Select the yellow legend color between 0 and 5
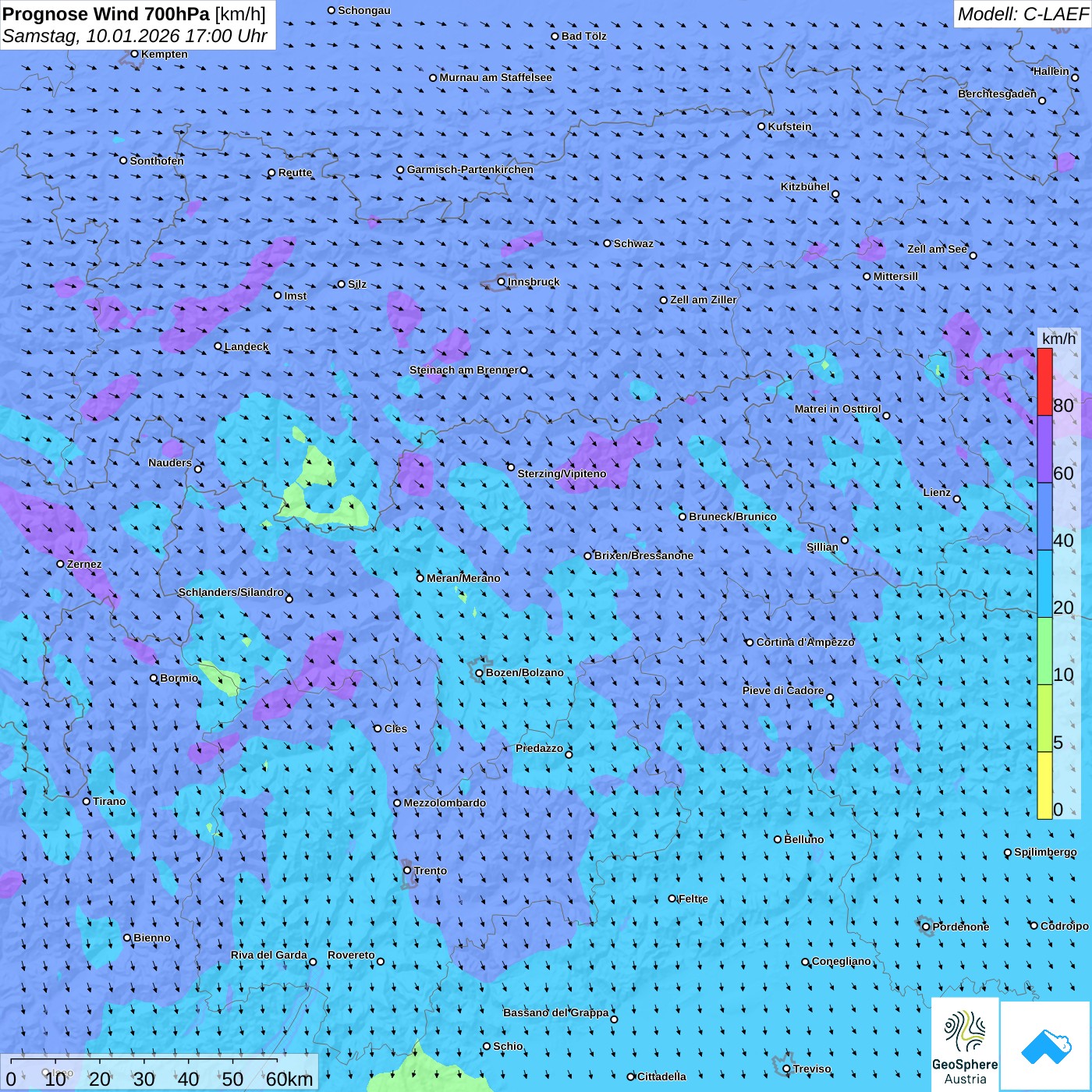This screenshot has width=1092, height=1092. pos(1044,785)
